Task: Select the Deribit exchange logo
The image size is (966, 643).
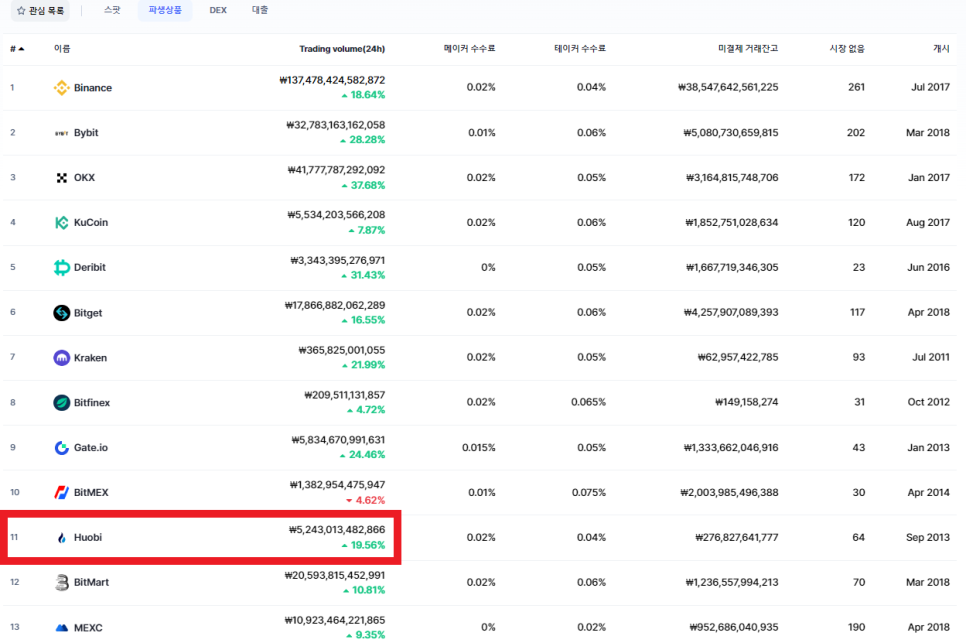Action: coord(63,267)
